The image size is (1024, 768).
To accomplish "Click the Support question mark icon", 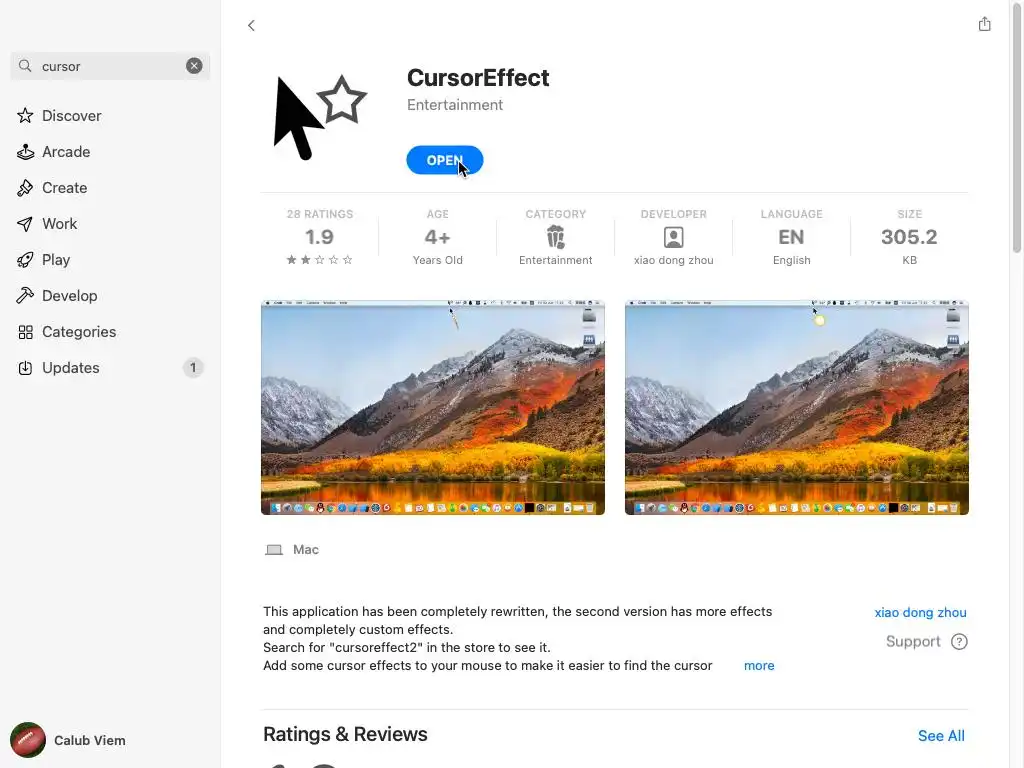I will [x=959, y=642].
